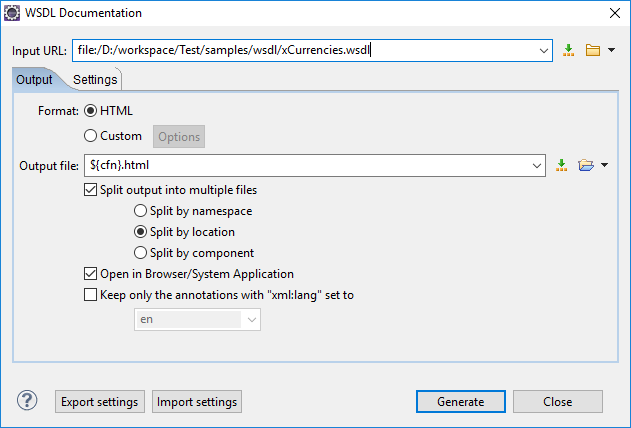Screen dimensions: 631x428
Task: Click the Insert Editor Variables icon beside Input URL
Action: click(569, 50)
